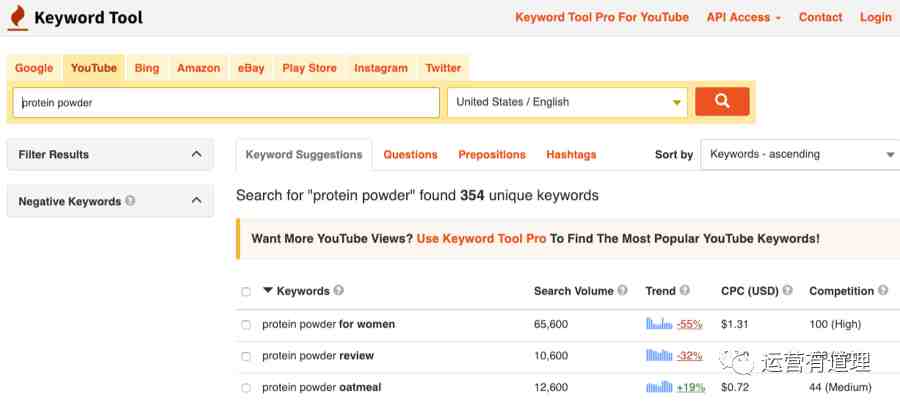This screenshot has width=900, height=402.
Task: Click the Search Volume info question icon
Action: 622,291
